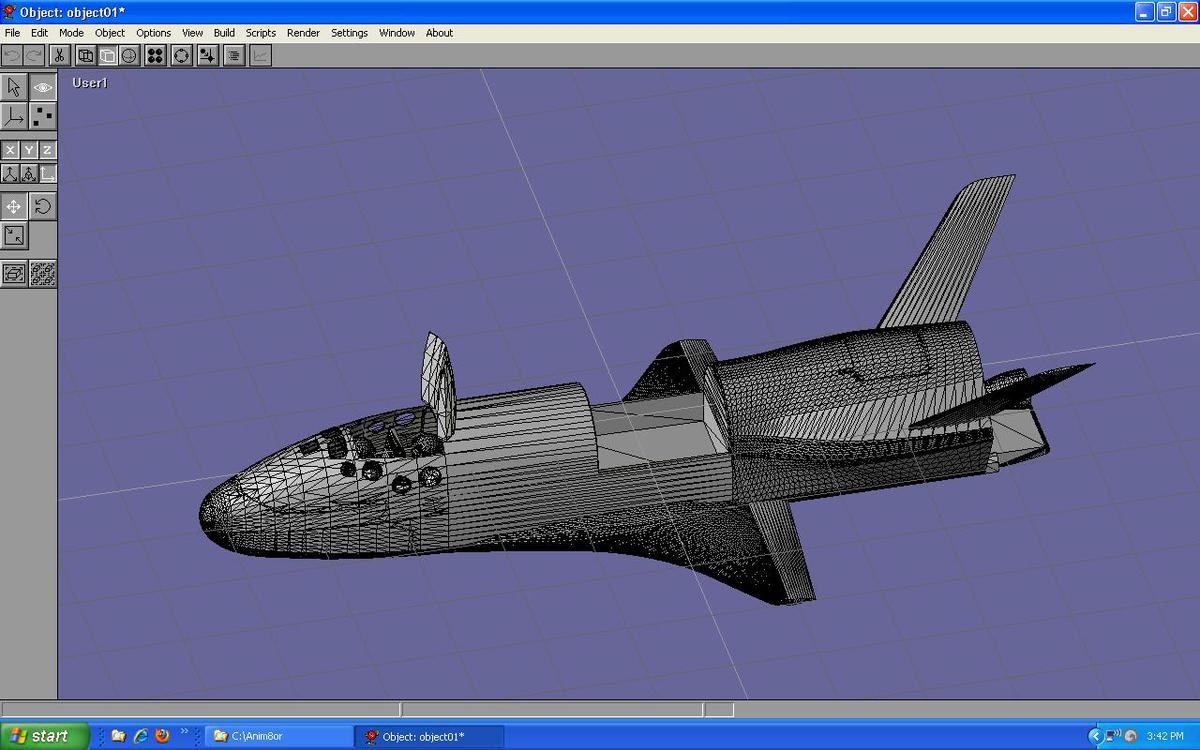Screen dimensions: 1200x750
Task: Open the File menu
Action: point(12,33)
